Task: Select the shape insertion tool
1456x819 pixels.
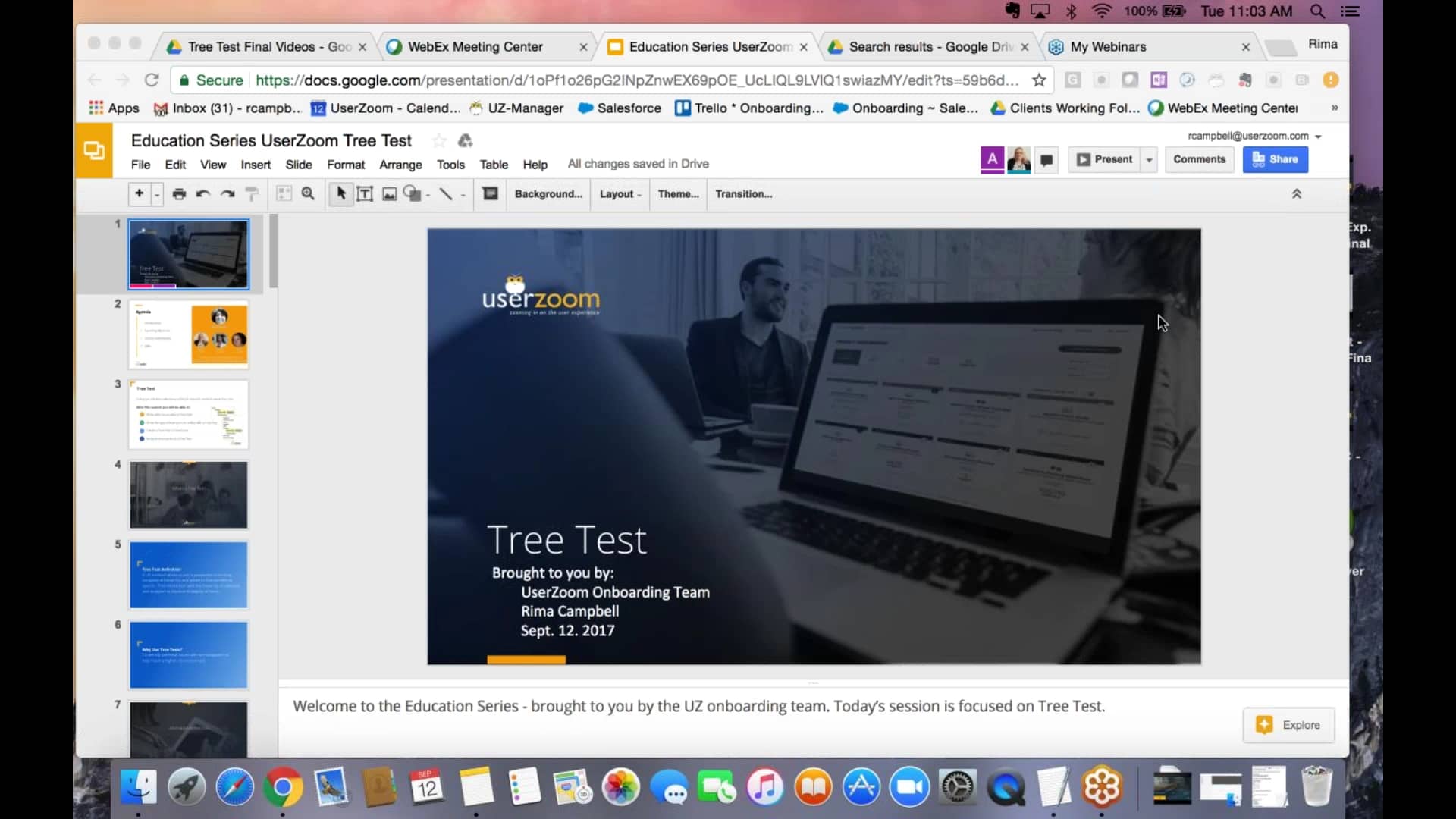Action: pyautogui.click(x=413, y=194)
